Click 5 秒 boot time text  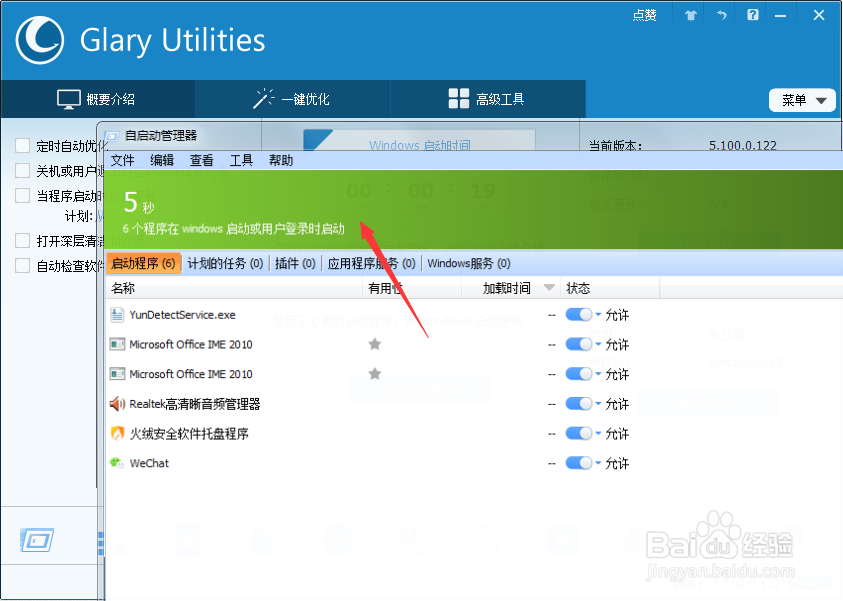(x=139, y=203)
